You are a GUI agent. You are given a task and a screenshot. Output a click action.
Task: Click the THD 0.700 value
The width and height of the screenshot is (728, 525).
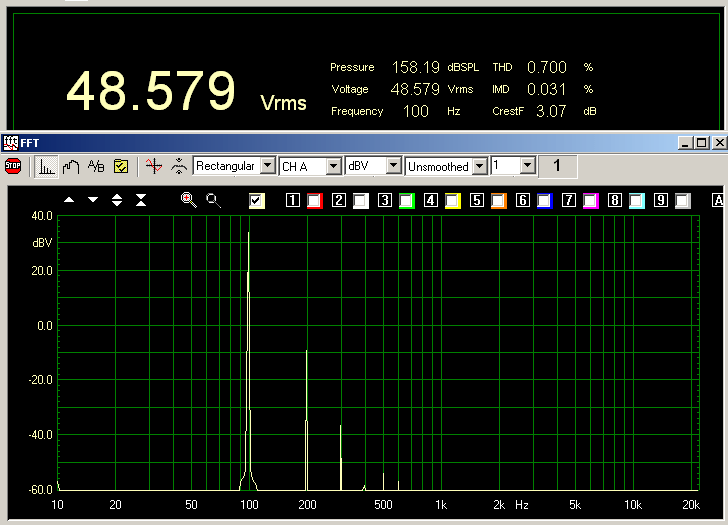[x=547, y=67]
